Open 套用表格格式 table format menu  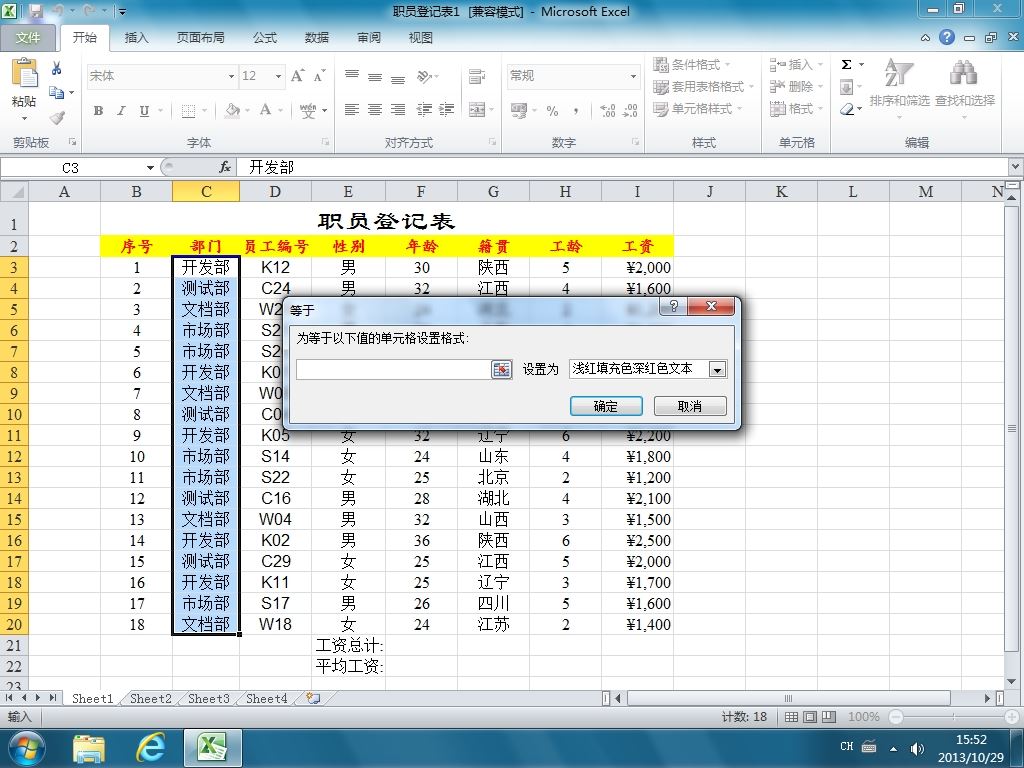pyautogui.click(x=703, y=86)
